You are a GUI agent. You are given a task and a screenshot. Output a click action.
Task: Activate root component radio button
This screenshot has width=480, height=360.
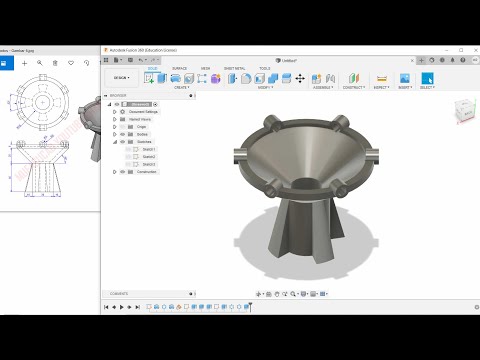pyautogui.click(x=155, y=104)
